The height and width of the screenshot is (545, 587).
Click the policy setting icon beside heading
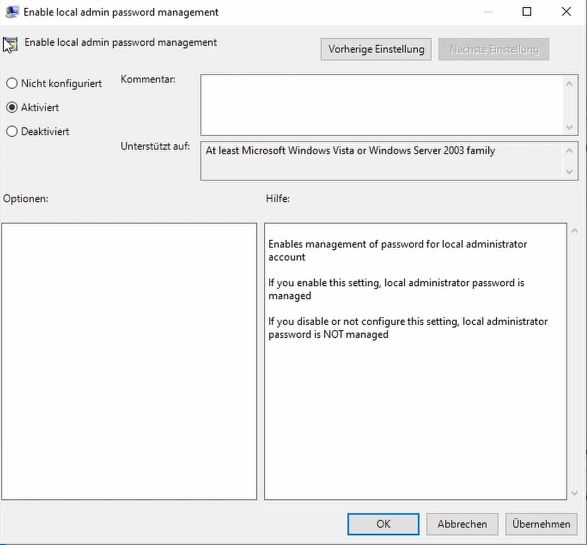click(x=10, y=45)
